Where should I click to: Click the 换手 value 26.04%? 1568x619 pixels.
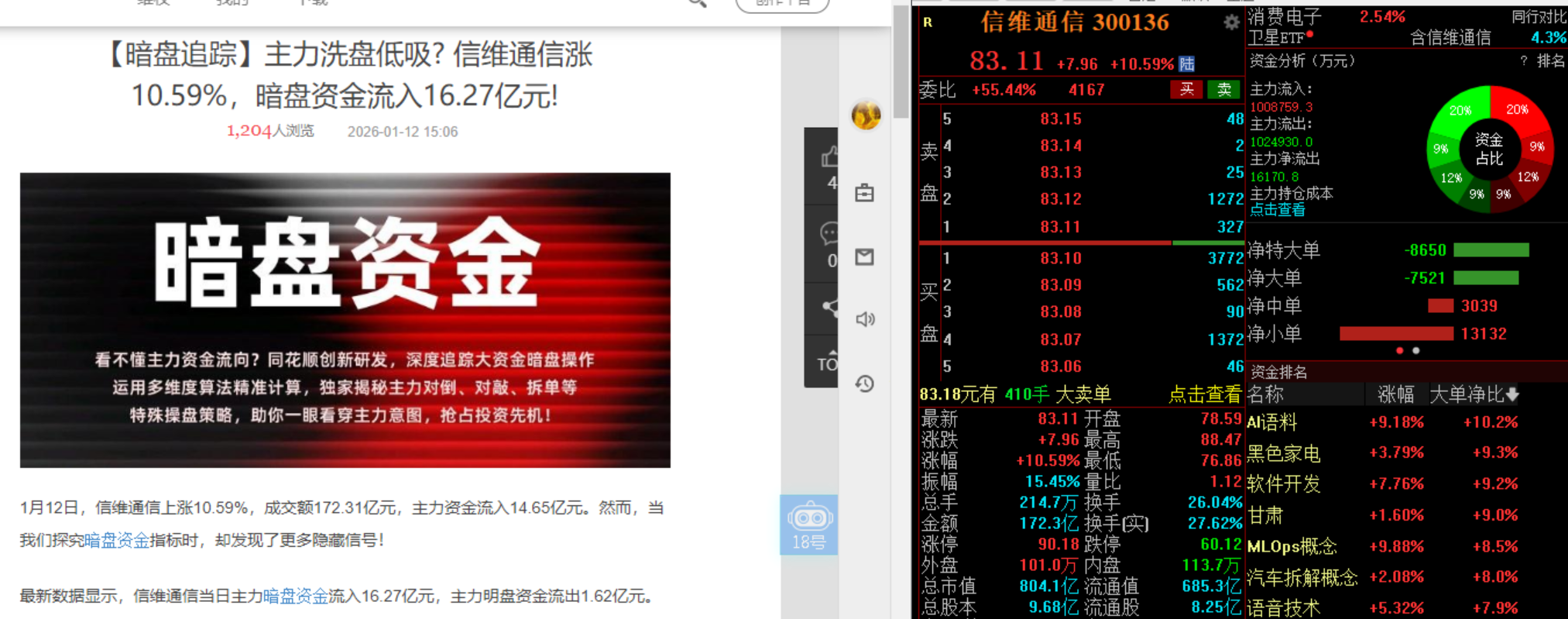point(1214,503)
